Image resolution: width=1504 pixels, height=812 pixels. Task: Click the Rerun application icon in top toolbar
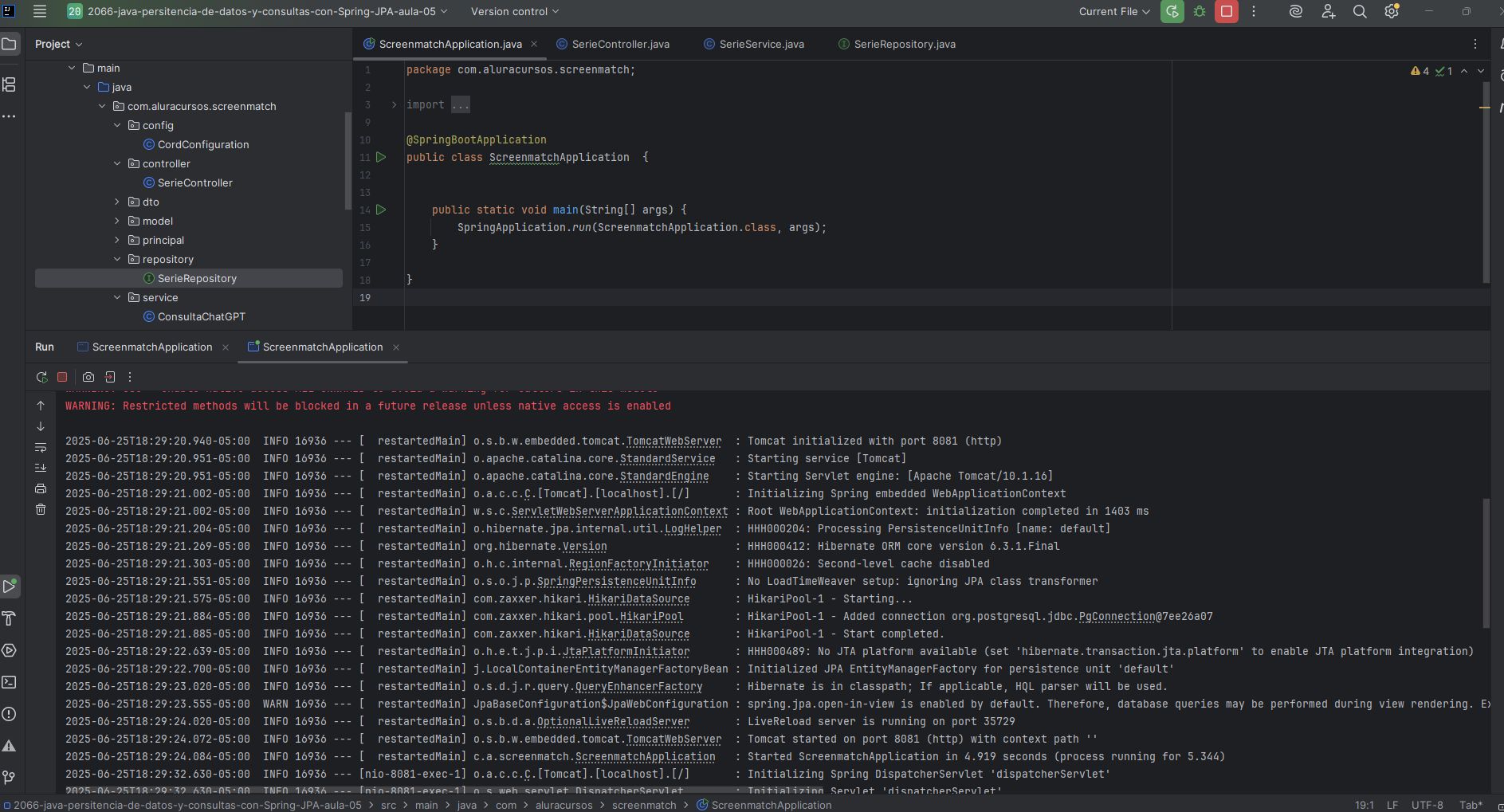[1172, 11]
